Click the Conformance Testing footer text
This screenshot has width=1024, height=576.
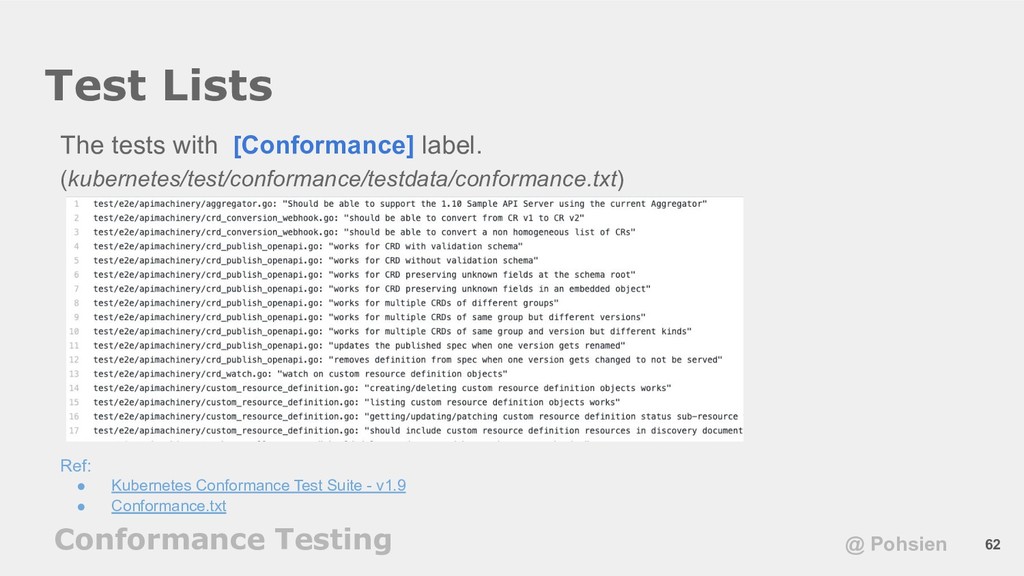[x=223, y=540]
